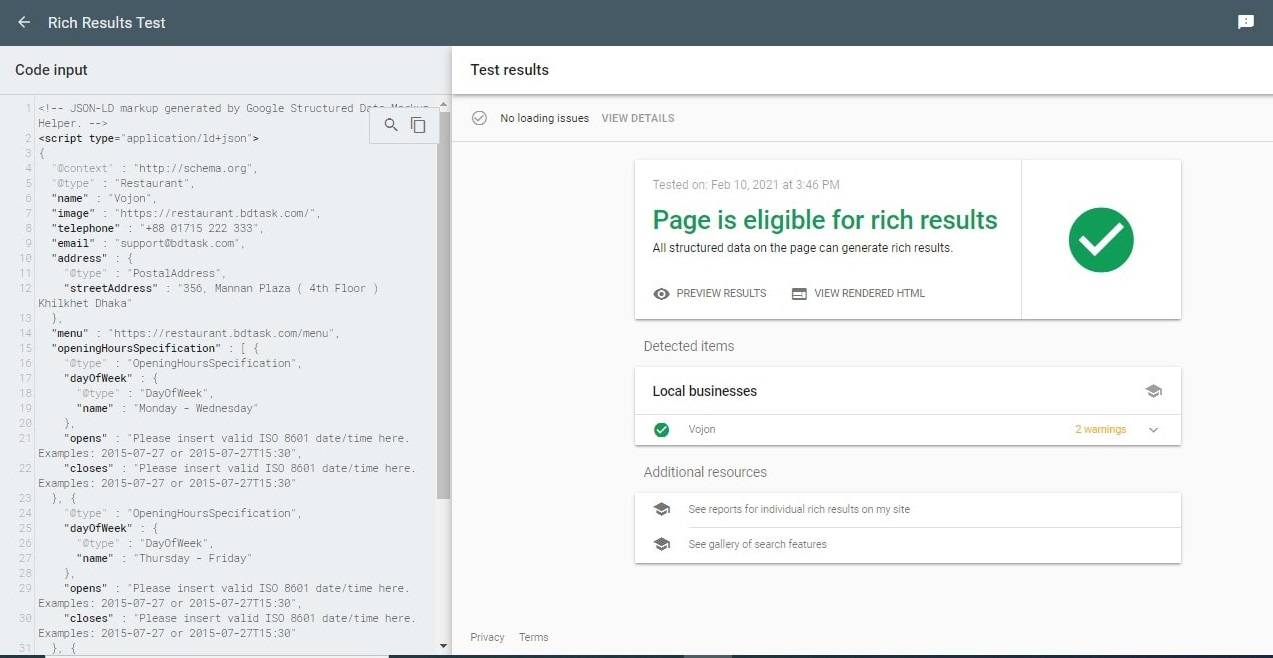Viewport: 1273px width, 658px height.
Task: Click the back arrow beside Rich Results Test
Action: [x=23, y=22]
